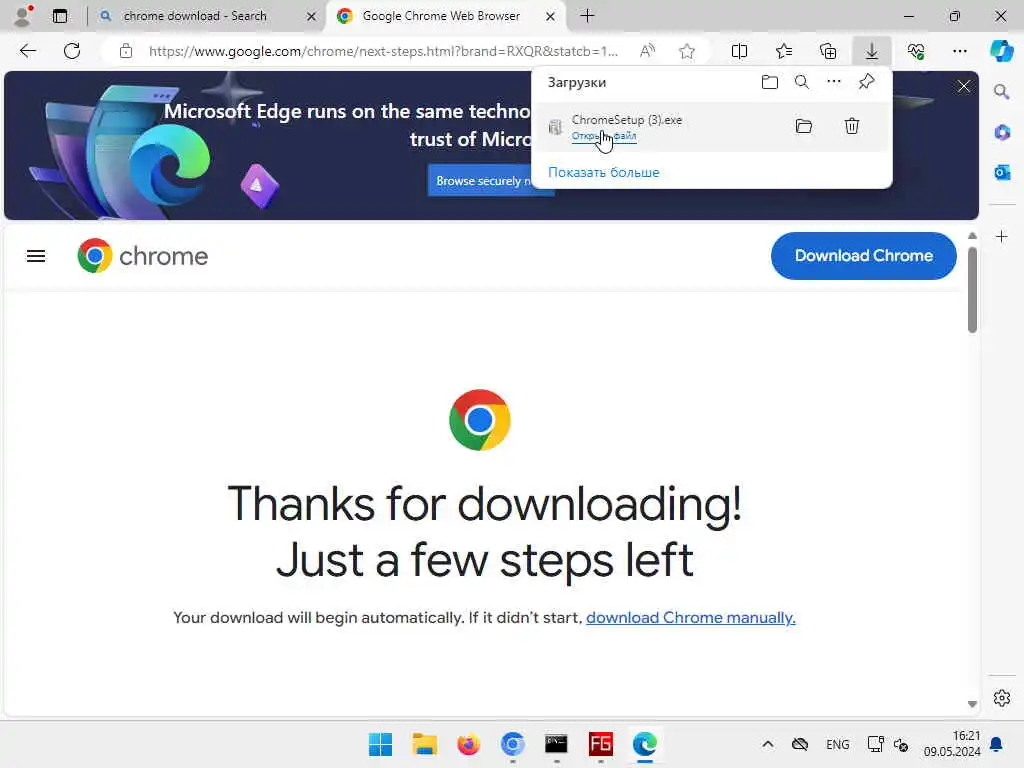View site information lock icon
Screen dimensions: 1024x768
[x=125, y=51]
